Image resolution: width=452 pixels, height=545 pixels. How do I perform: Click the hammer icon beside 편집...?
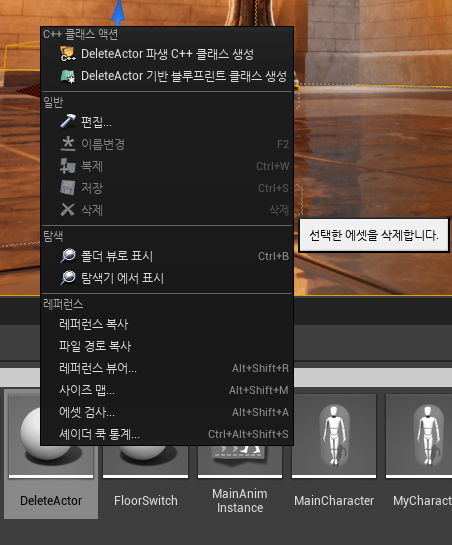click(67, 121)
